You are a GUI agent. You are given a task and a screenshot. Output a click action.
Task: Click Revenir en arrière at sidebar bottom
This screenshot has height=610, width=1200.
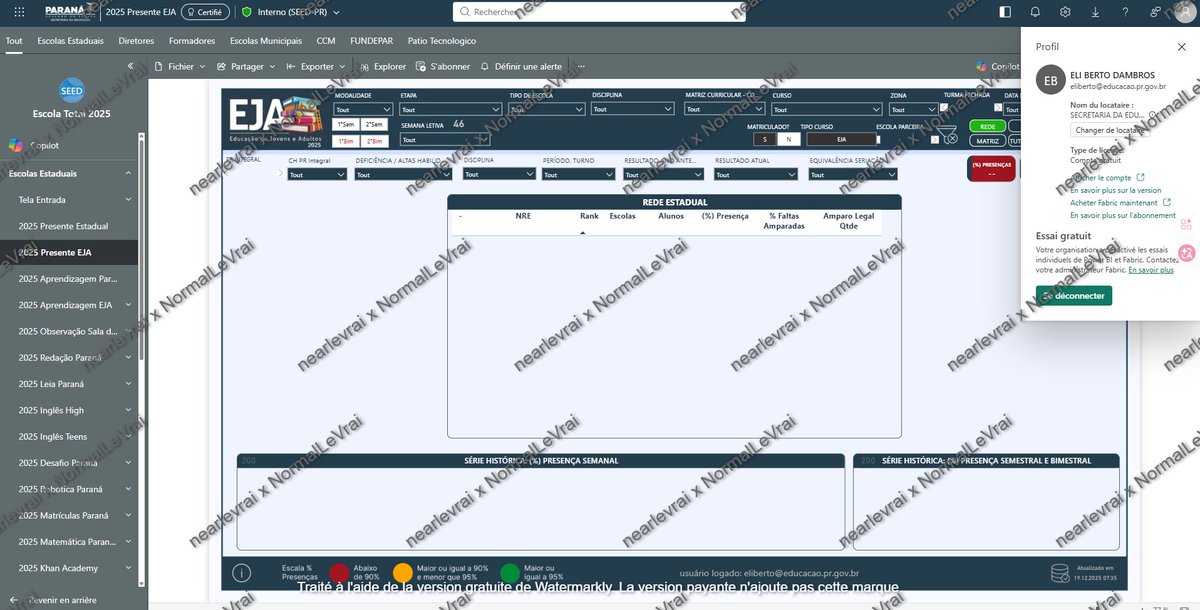click(x=55, y=600)
